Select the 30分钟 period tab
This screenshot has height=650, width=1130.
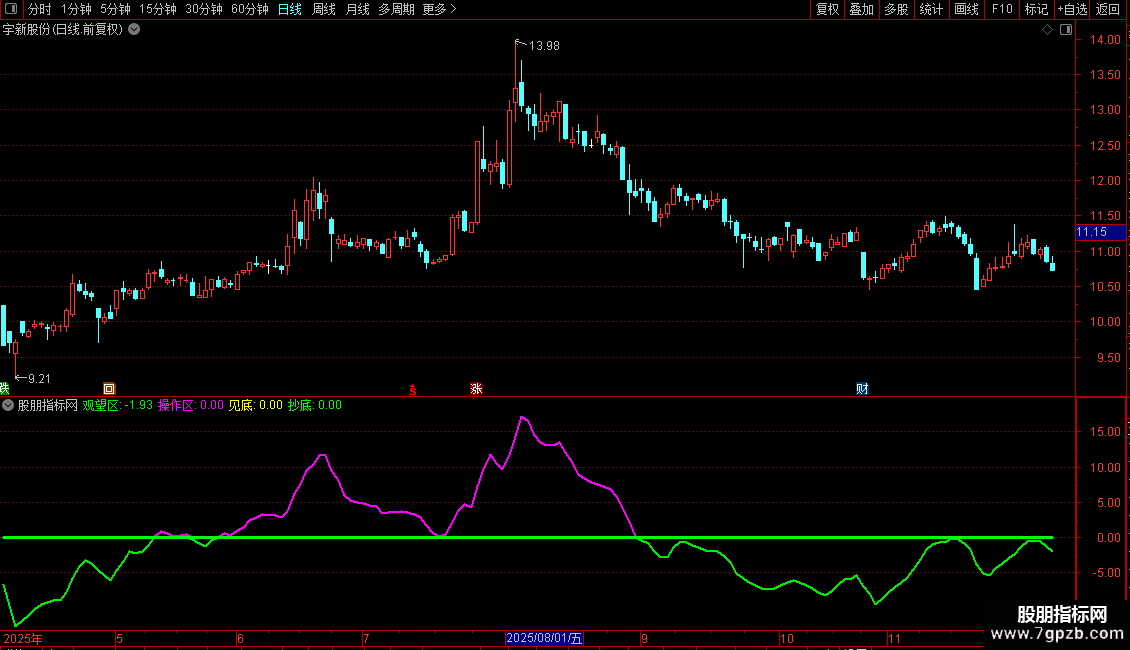(203, 9)
